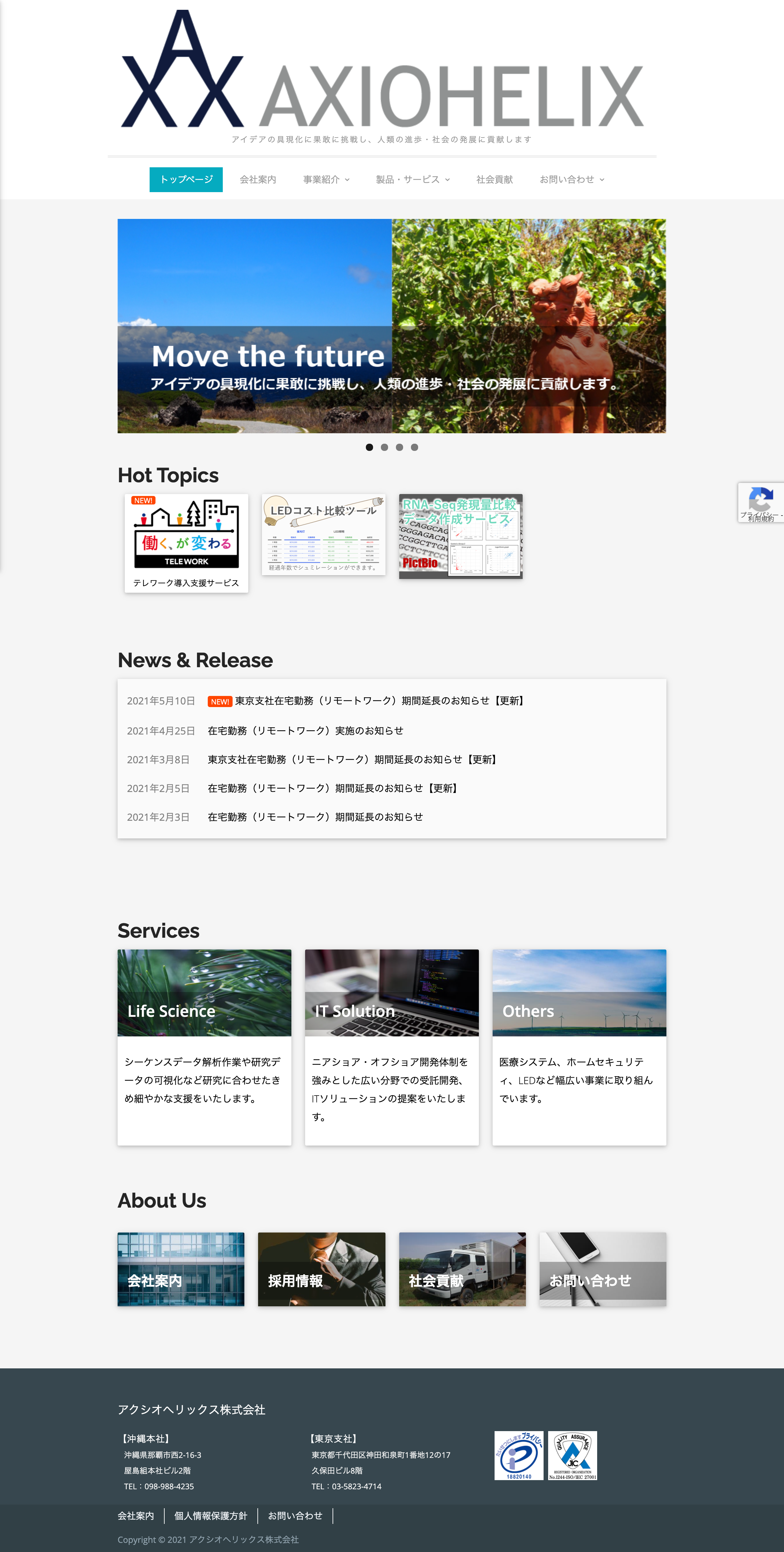Switch to the second carousel slide dot
This screenshot has width=784, height=1552.
[x=384, y=447]
